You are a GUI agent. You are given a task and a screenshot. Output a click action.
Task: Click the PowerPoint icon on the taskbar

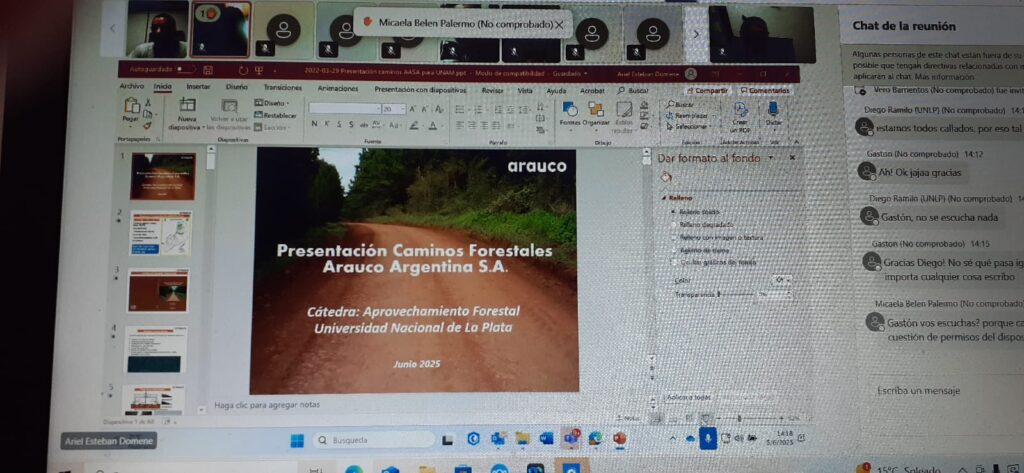pyautogui.click(x=620, y=438)
